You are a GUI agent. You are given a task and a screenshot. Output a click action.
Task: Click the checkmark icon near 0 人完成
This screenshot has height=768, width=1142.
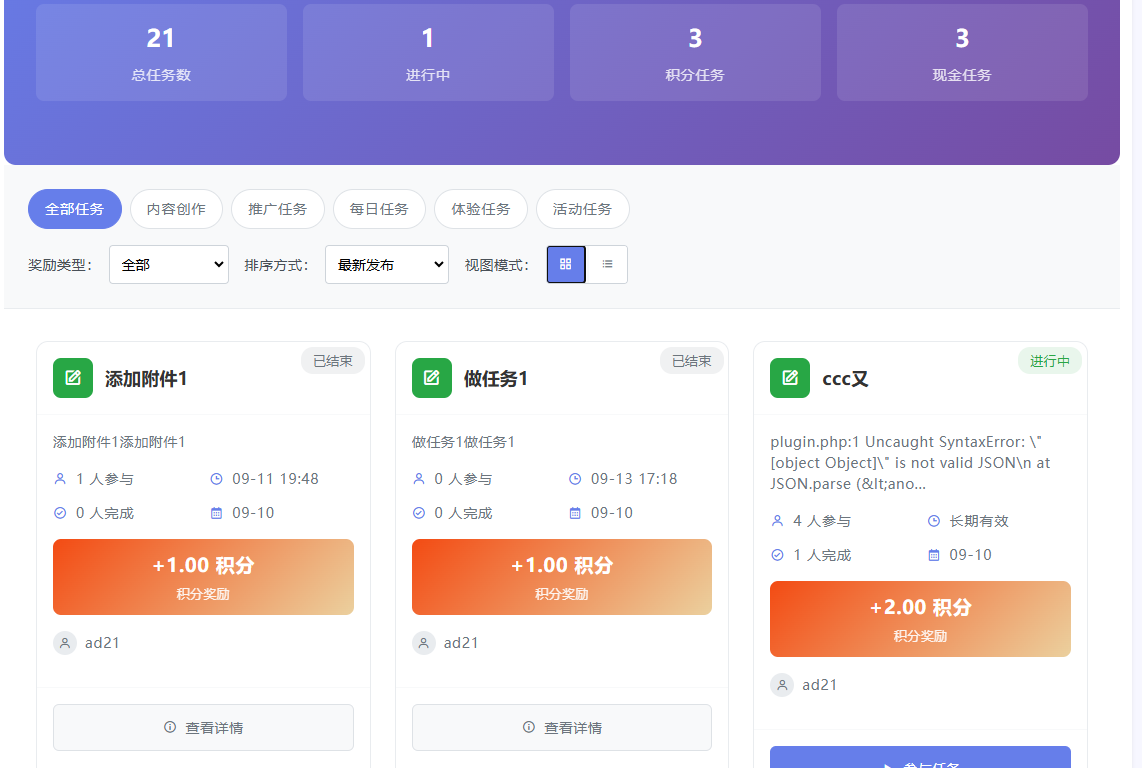(60, 512)
